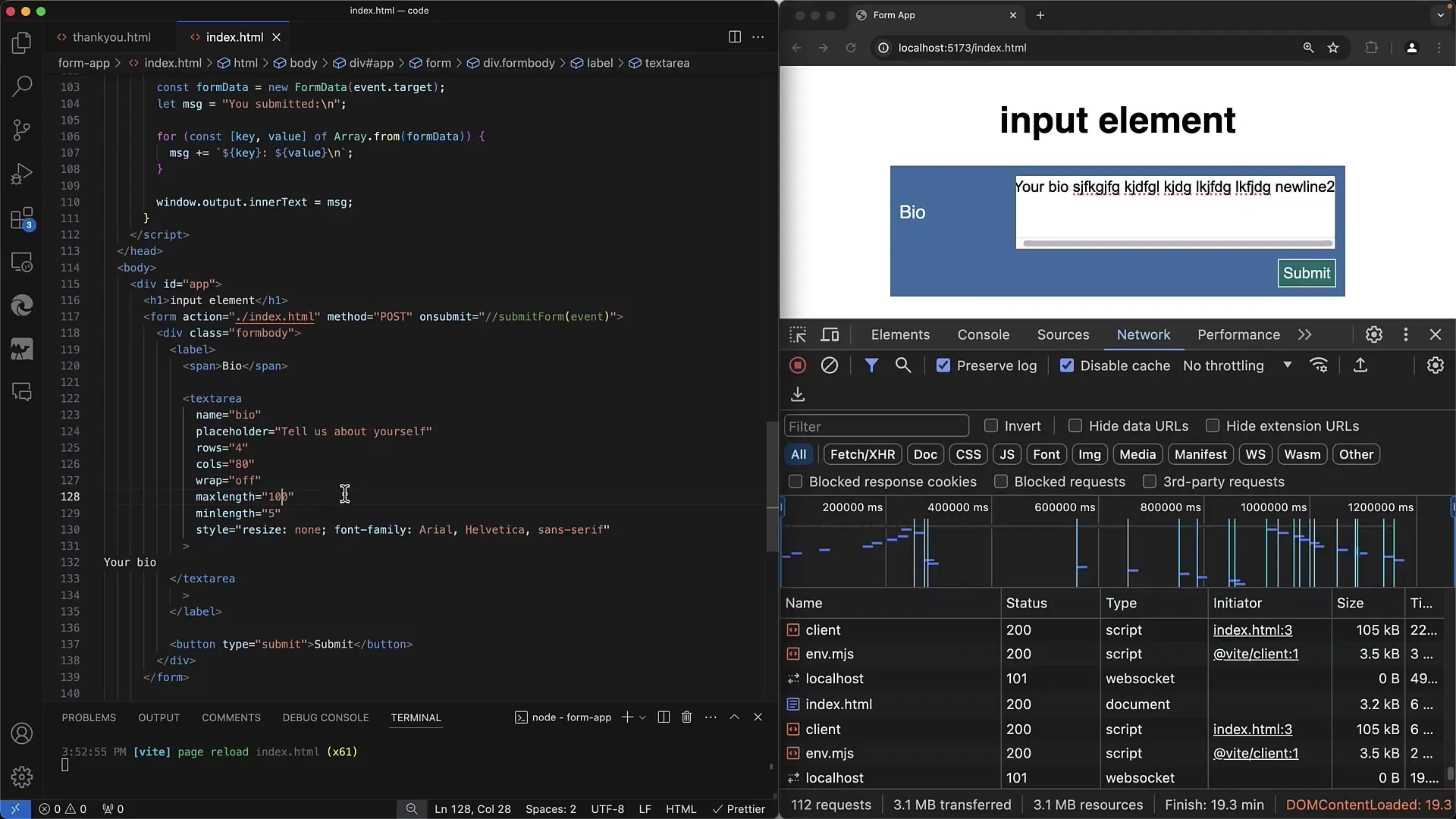Check Hide extension URLs
1456x819 pixels.
1213,426
